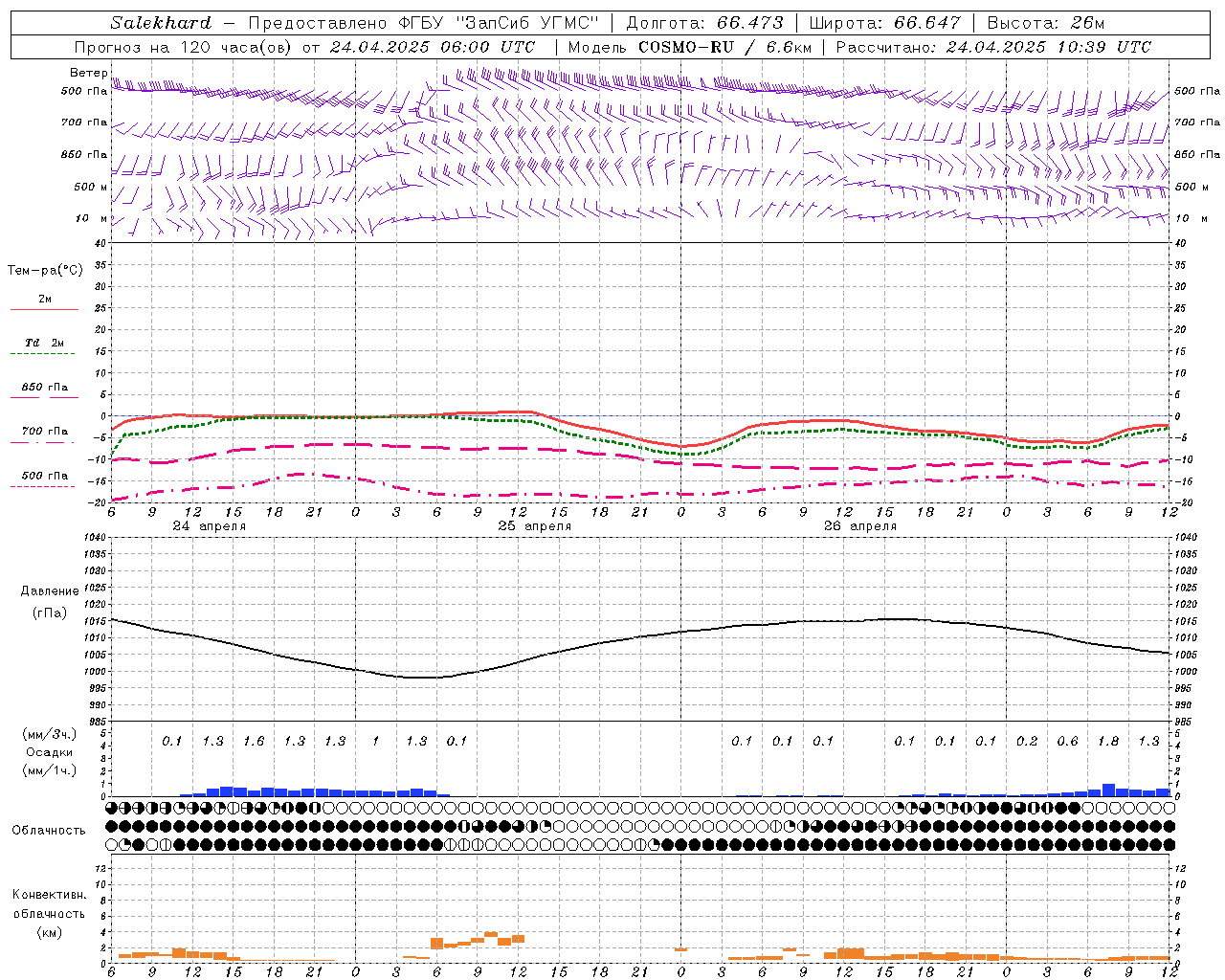Click the "26 апреля" date label
The height and width of the screenshot is (980, 1225).
click(x=860, y=526)
